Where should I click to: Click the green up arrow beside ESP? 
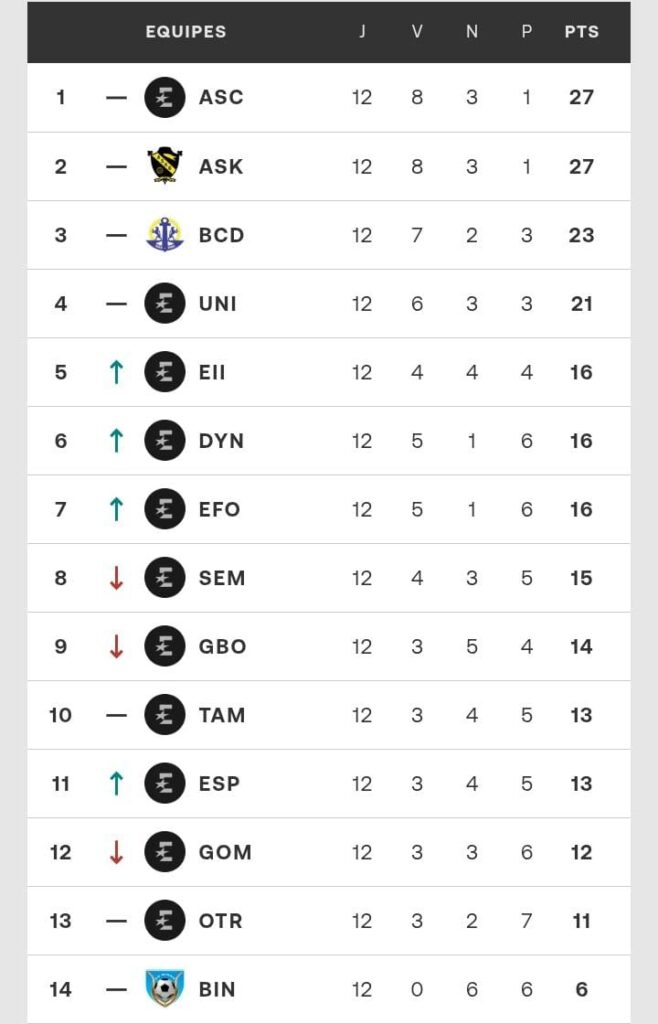click(x=116, y=784)
